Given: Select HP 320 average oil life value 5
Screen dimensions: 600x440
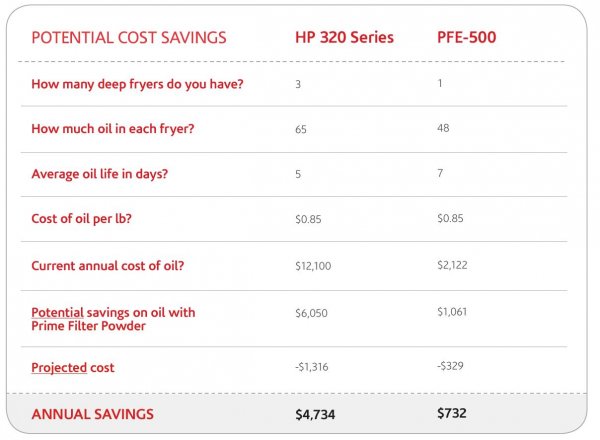Looking at the screenshot, I should [x=298, y=174].
